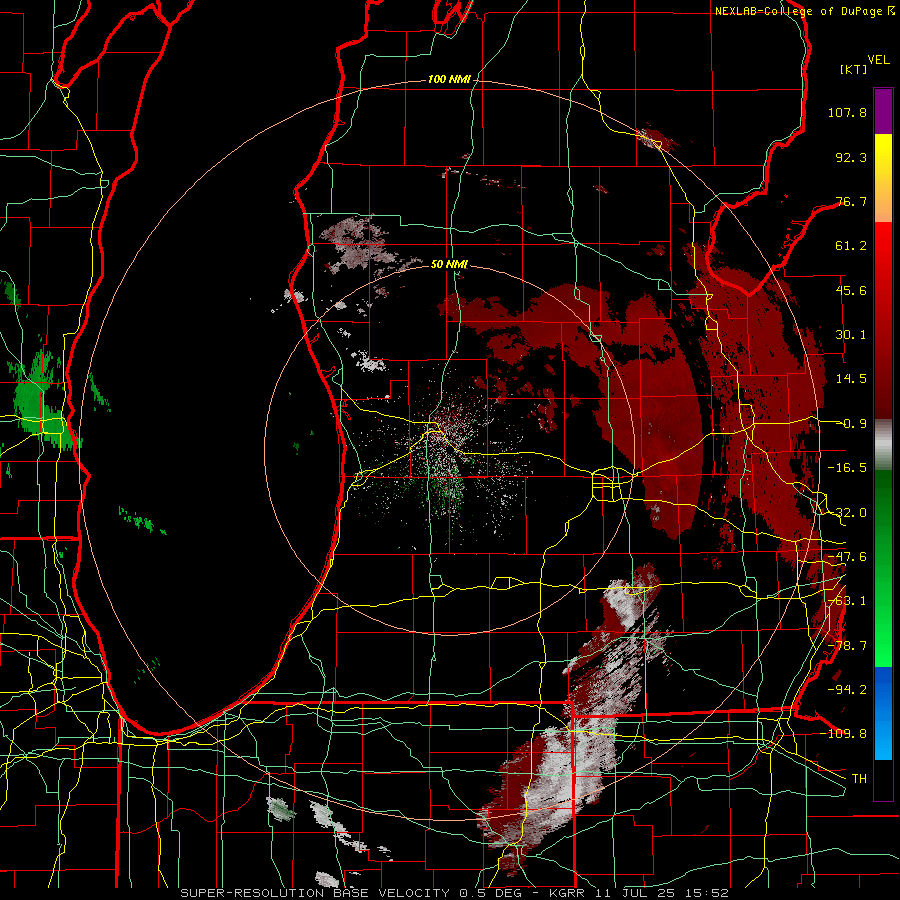Click the -47.6 velocity scale value
Viewport: 900px width, 900px height.
(847, 557)
